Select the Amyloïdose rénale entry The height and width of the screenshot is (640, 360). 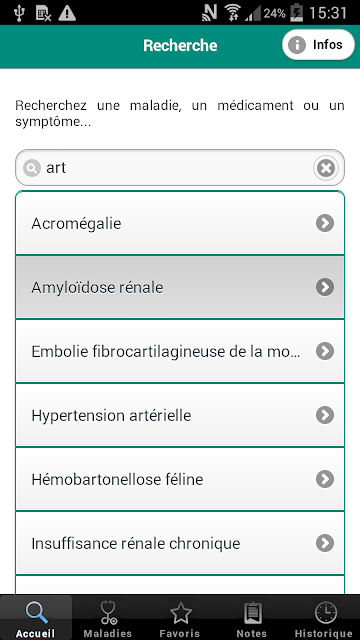(180, 287)
